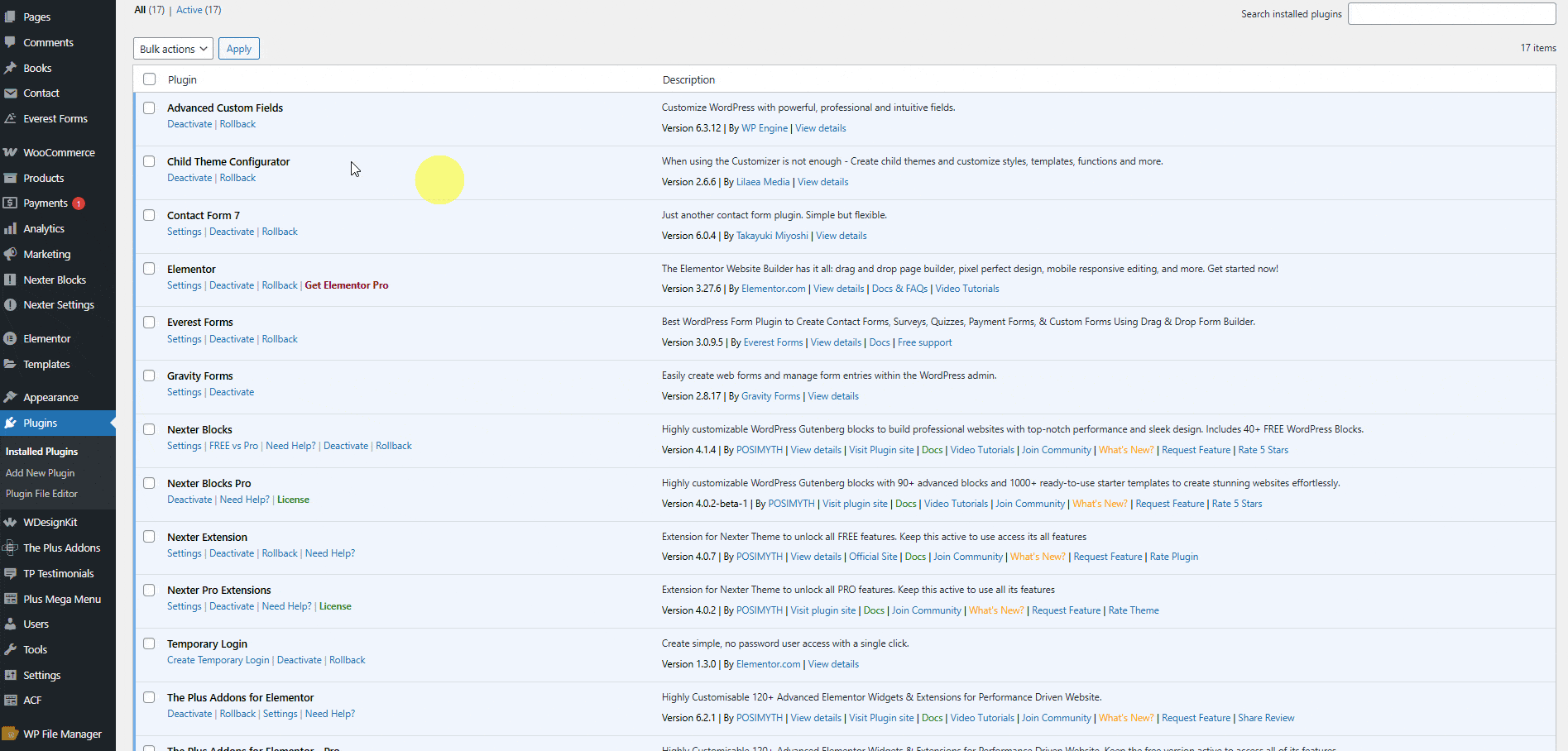Click the Settings sliders icon in sidebar
Viewport: 1568px width, 751px height.
pyautogui.click(x=10, y=676)
